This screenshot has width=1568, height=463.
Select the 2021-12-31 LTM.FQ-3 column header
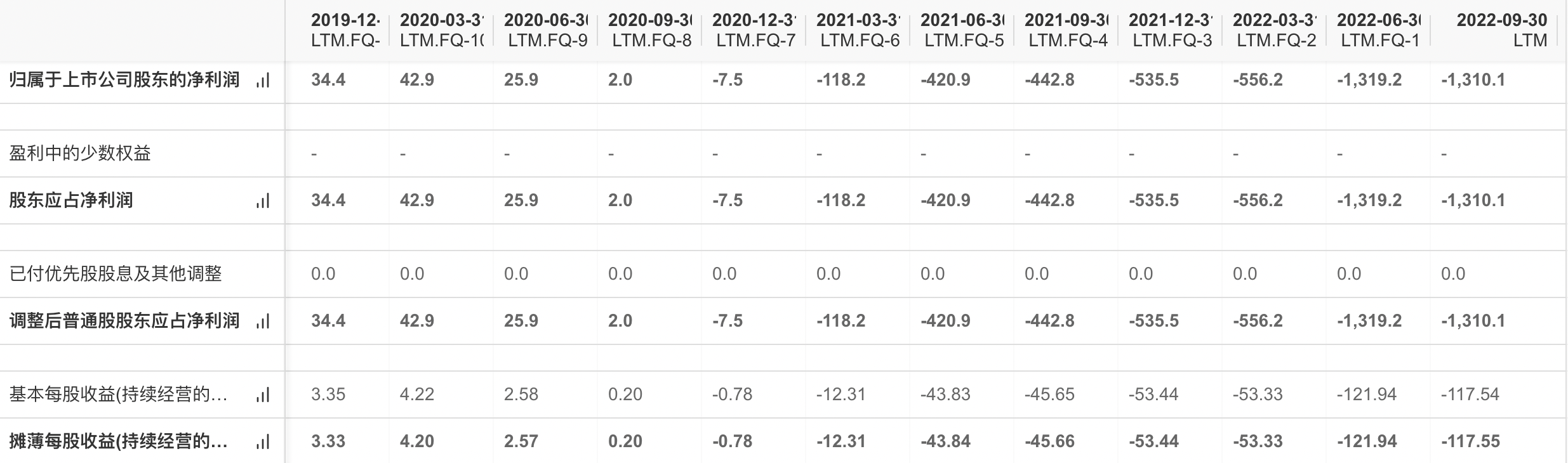pyautogui.click(x=1170, y=30)
